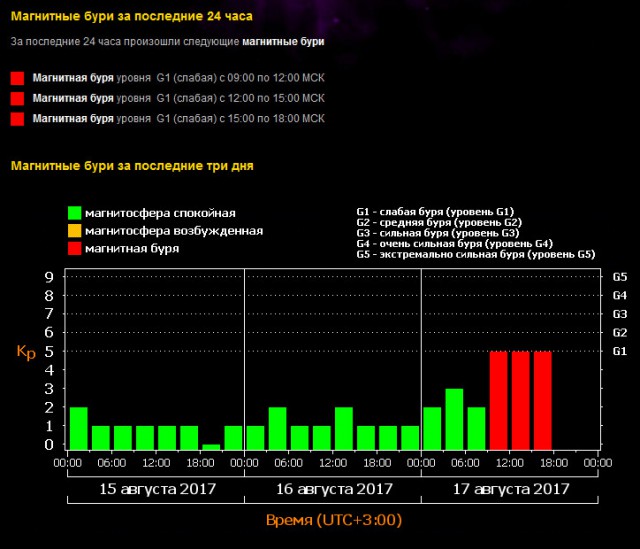Click the first red storm bar on 17 августа
This screenshot has height=549, width=640.
click(x=498, y=400)
